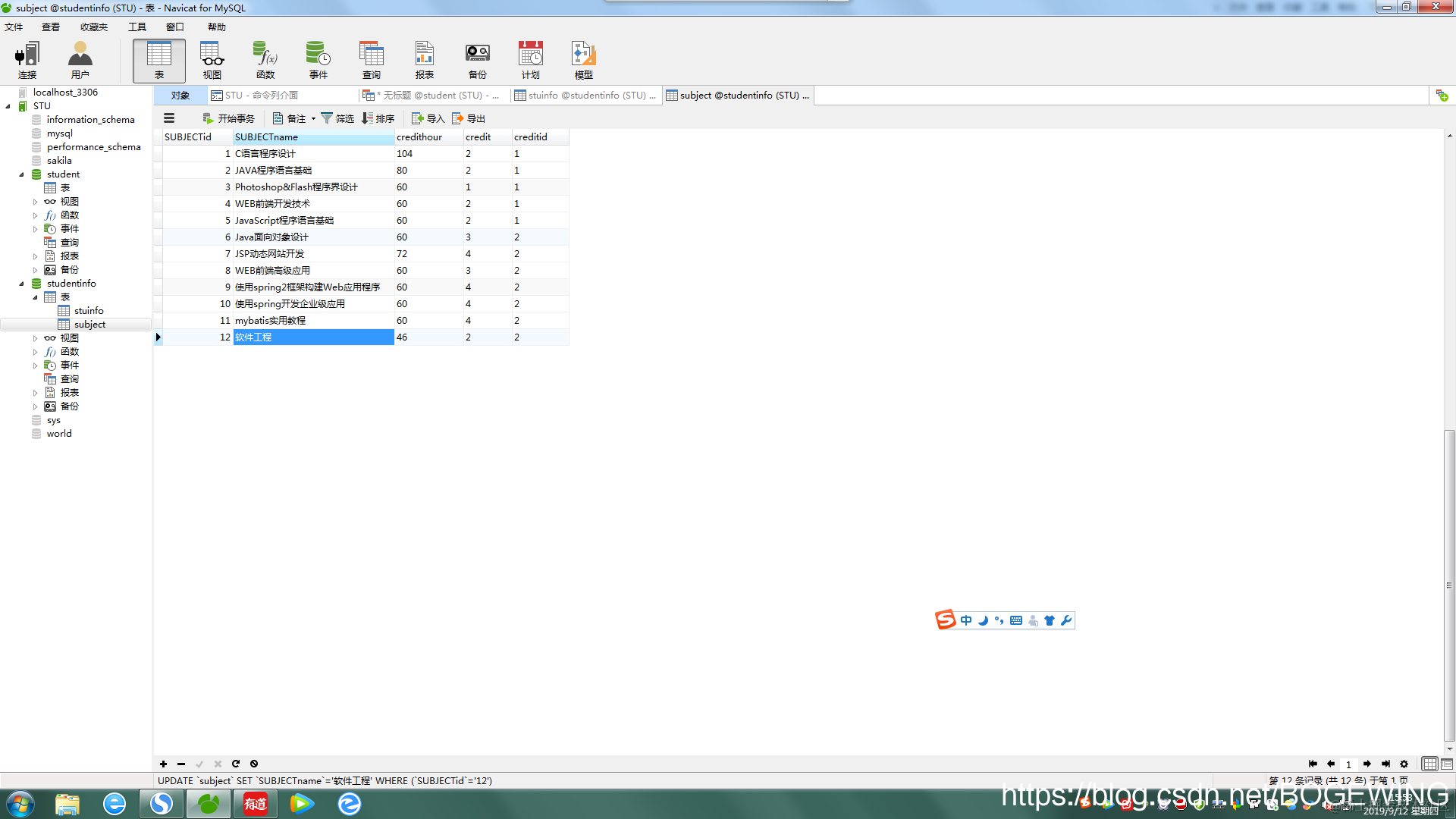Open the 函数 function toolbar icon
1456x819 pixels.
click(x=265, y=60)
